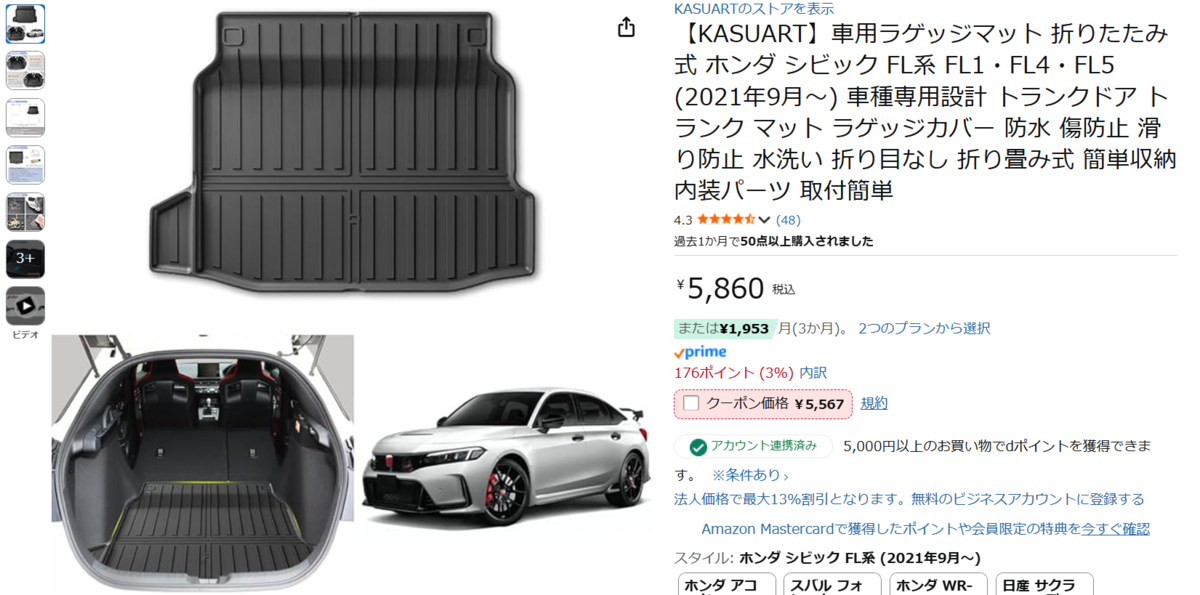
Task: Select the second product thumbnail
Action: [25, 70]
